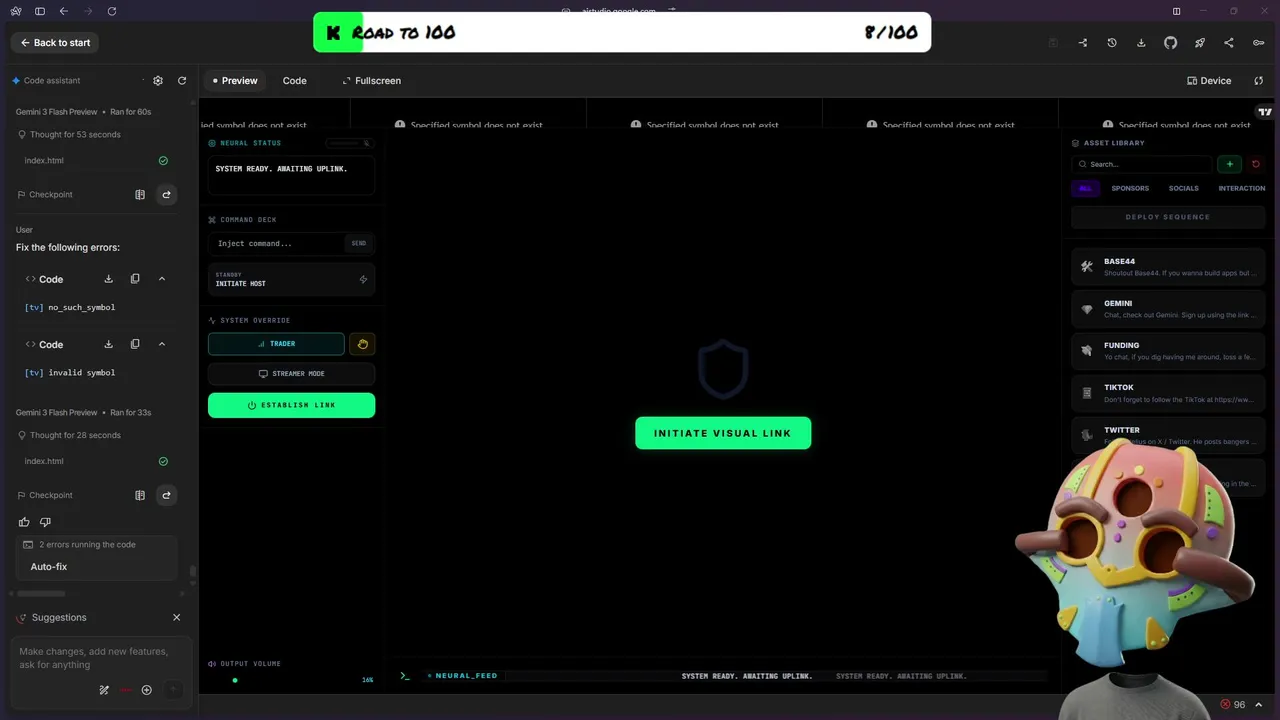Click the branch icon beside history
Image resolution: width=1280 pixels, height=720 pixels.
(1082, 42)
